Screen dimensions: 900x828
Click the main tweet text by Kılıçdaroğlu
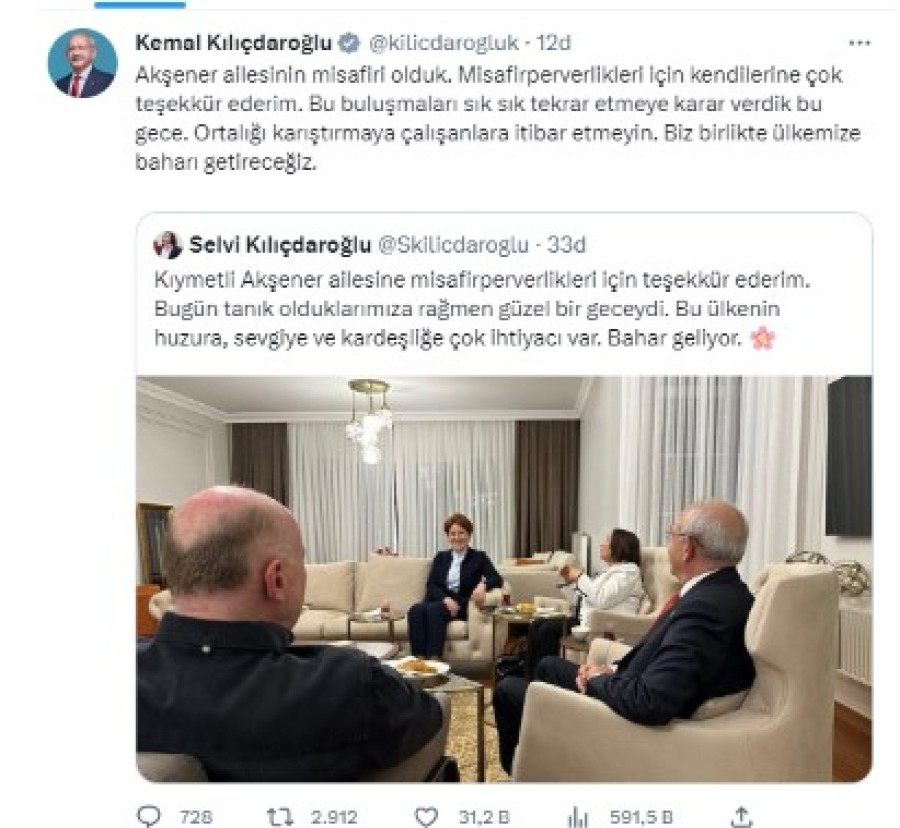[x=498, y=118]
